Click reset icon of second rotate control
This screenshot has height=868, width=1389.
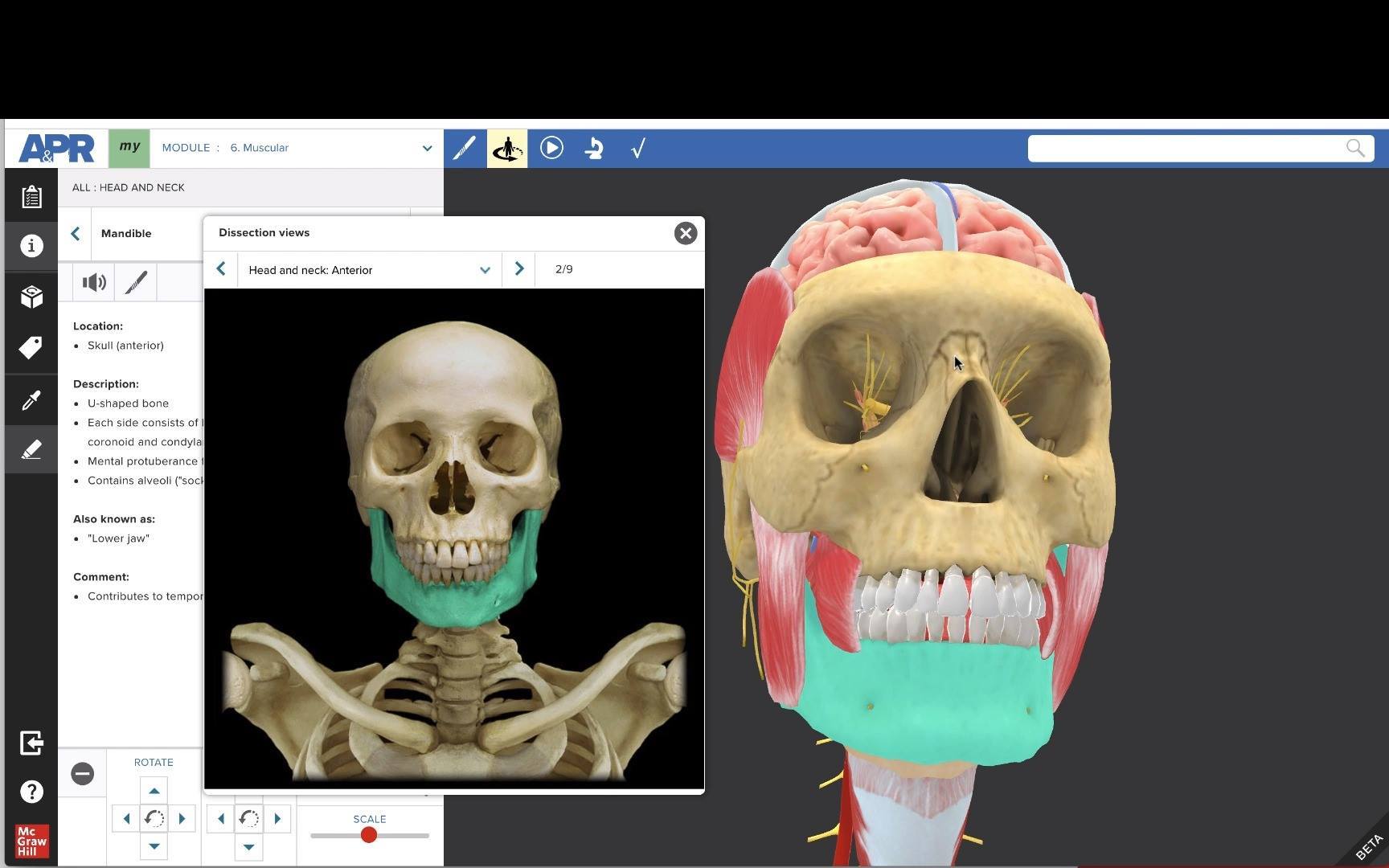click(249, 819)
